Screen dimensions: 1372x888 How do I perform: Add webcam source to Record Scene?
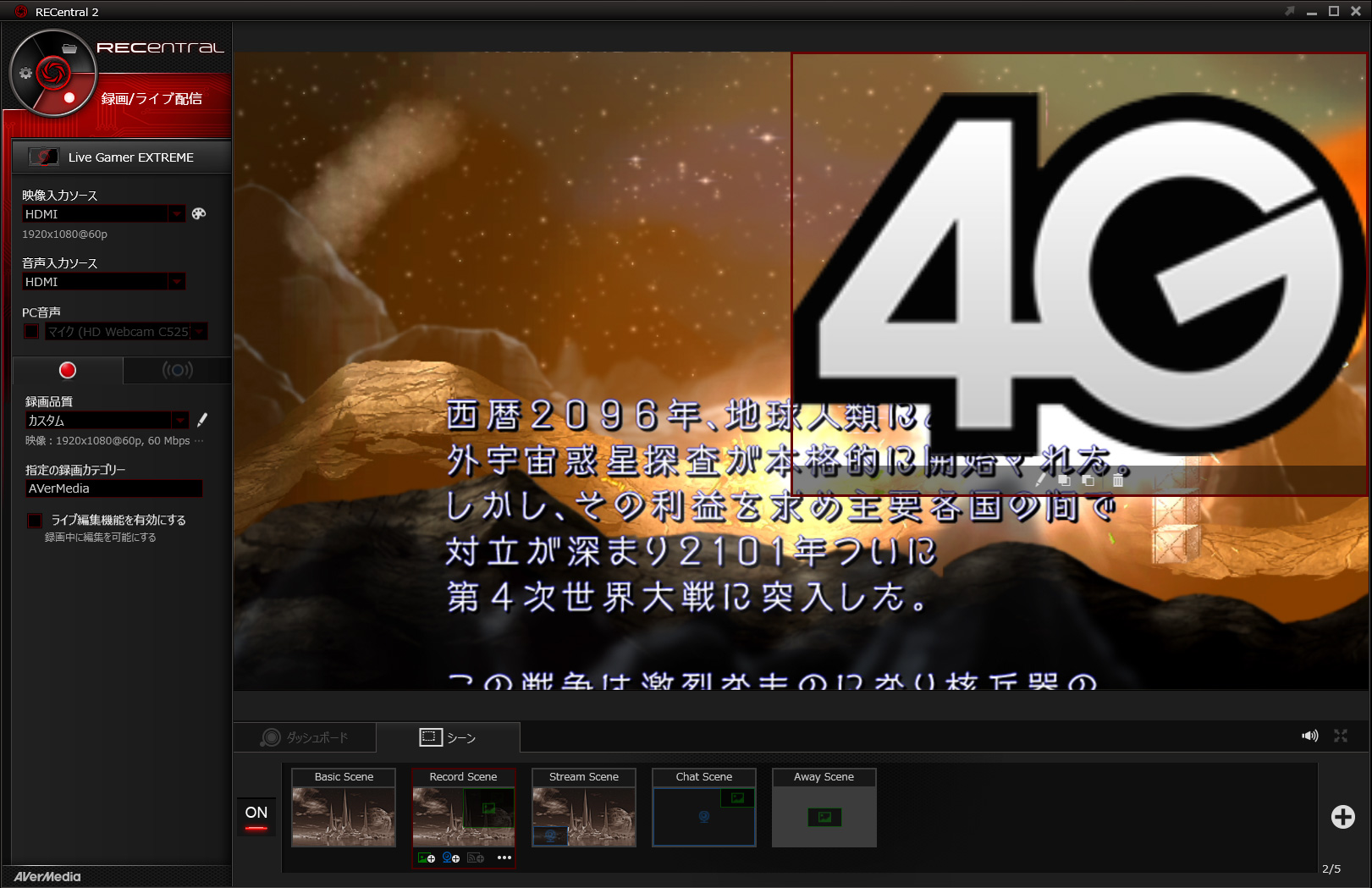(451, 858)
